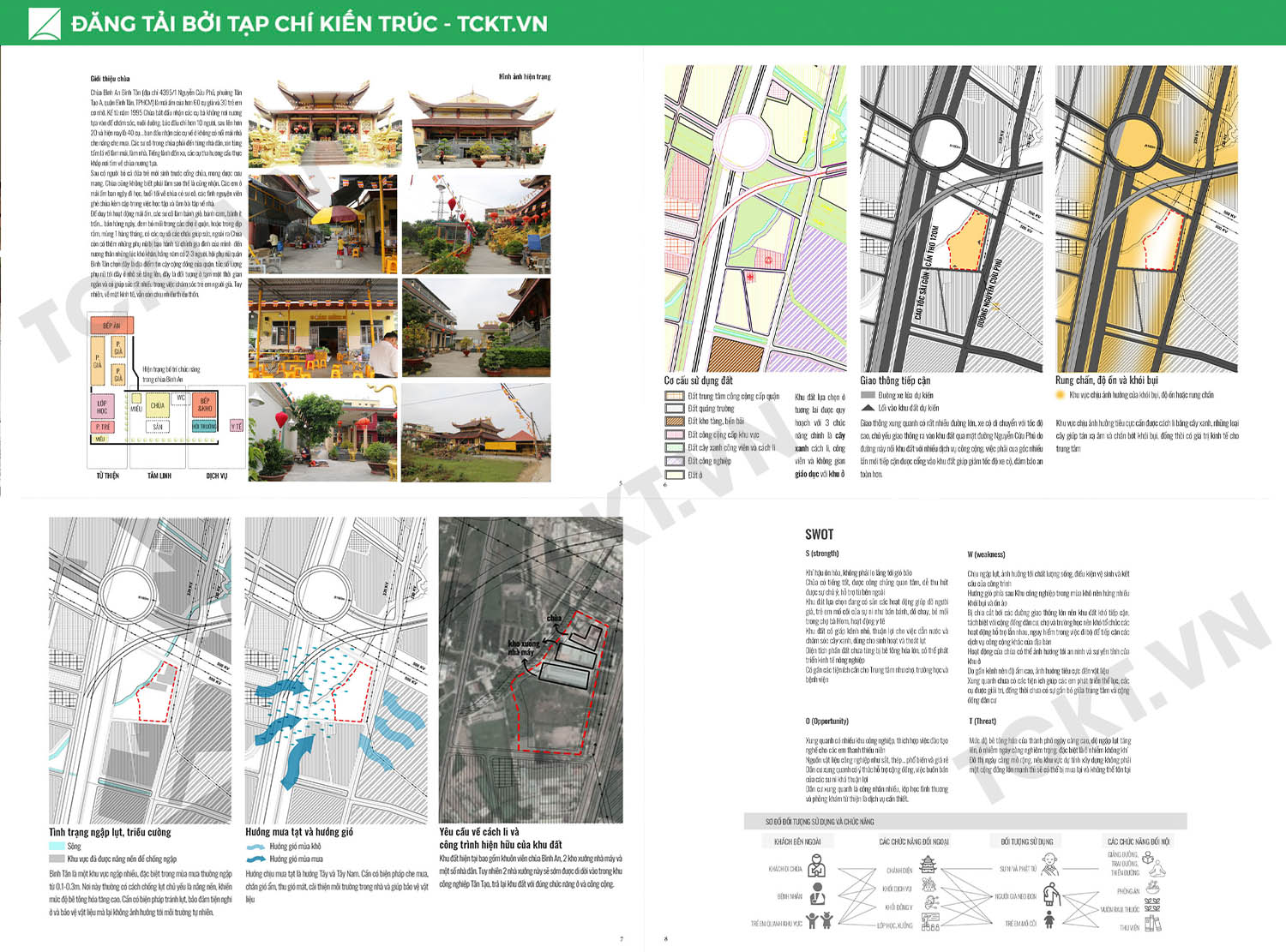Click the TCKT logo in the green header
This screenshot has height=952, width=1286.
coord(45,23)
